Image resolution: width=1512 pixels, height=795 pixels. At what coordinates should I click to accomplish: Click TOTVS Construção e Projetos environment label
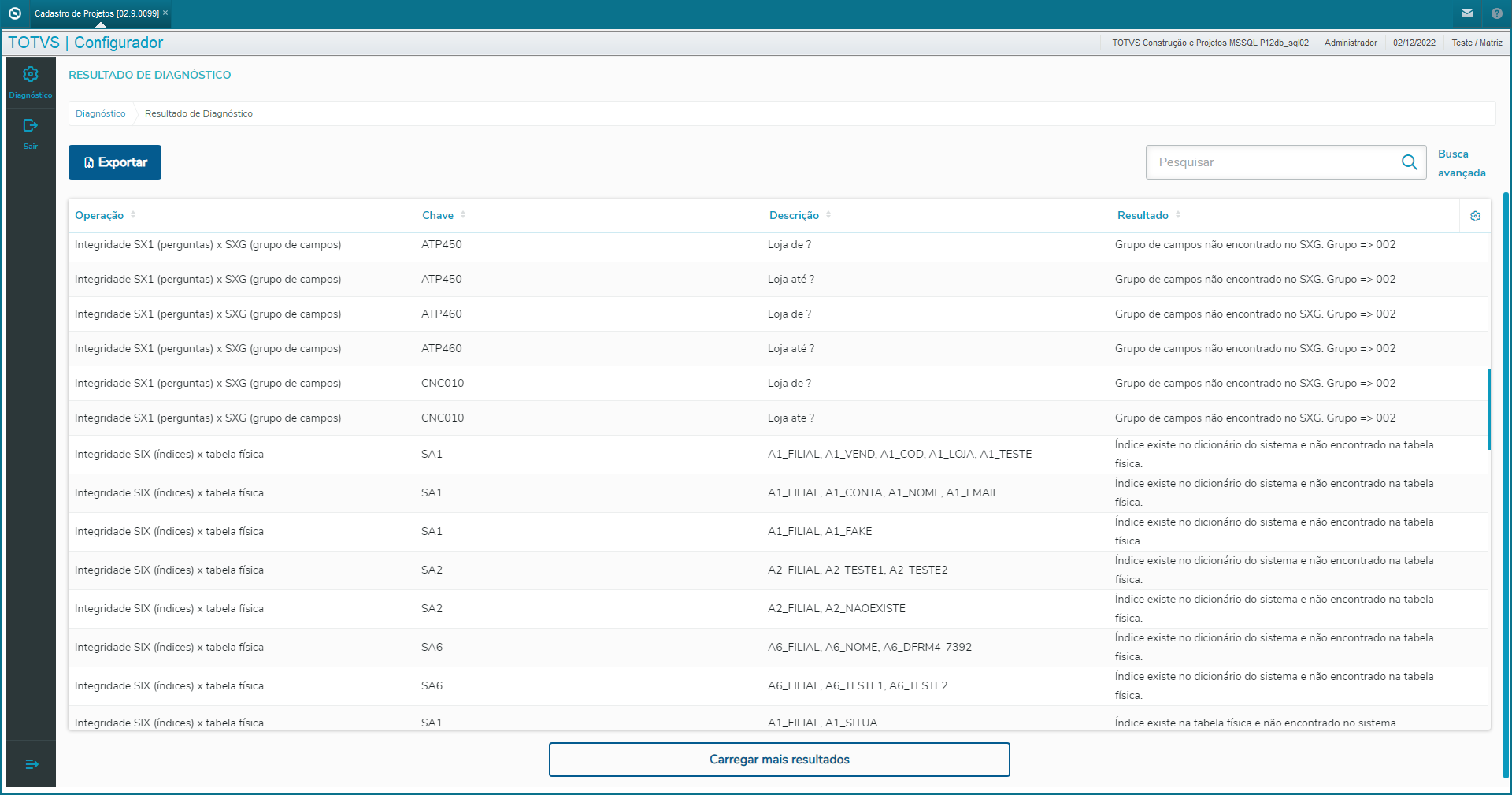point(1210,43)
